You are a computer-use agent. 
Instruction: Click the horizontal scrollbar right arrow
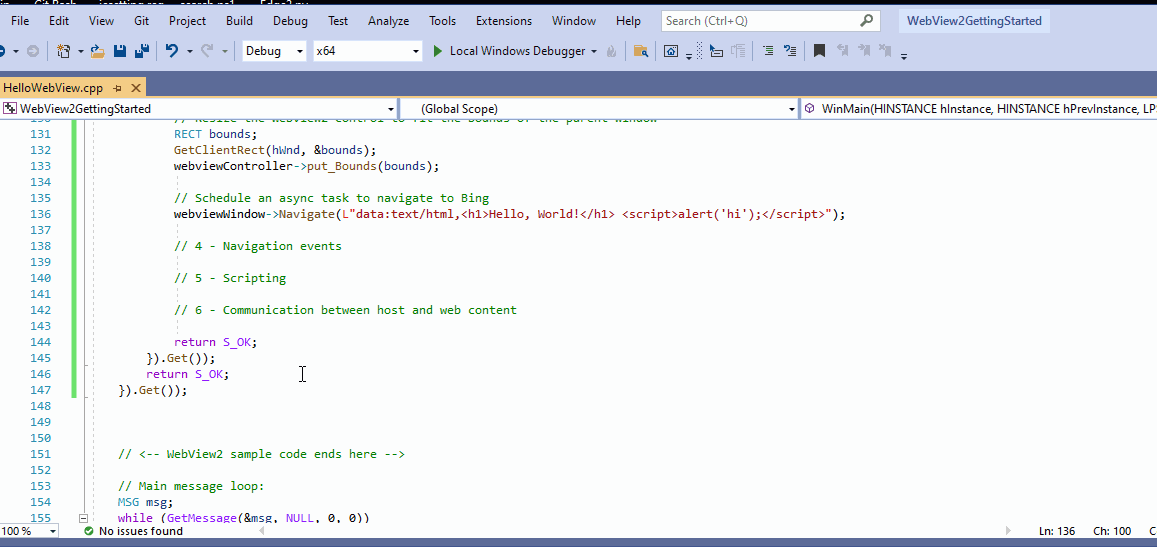[1008, 531]
